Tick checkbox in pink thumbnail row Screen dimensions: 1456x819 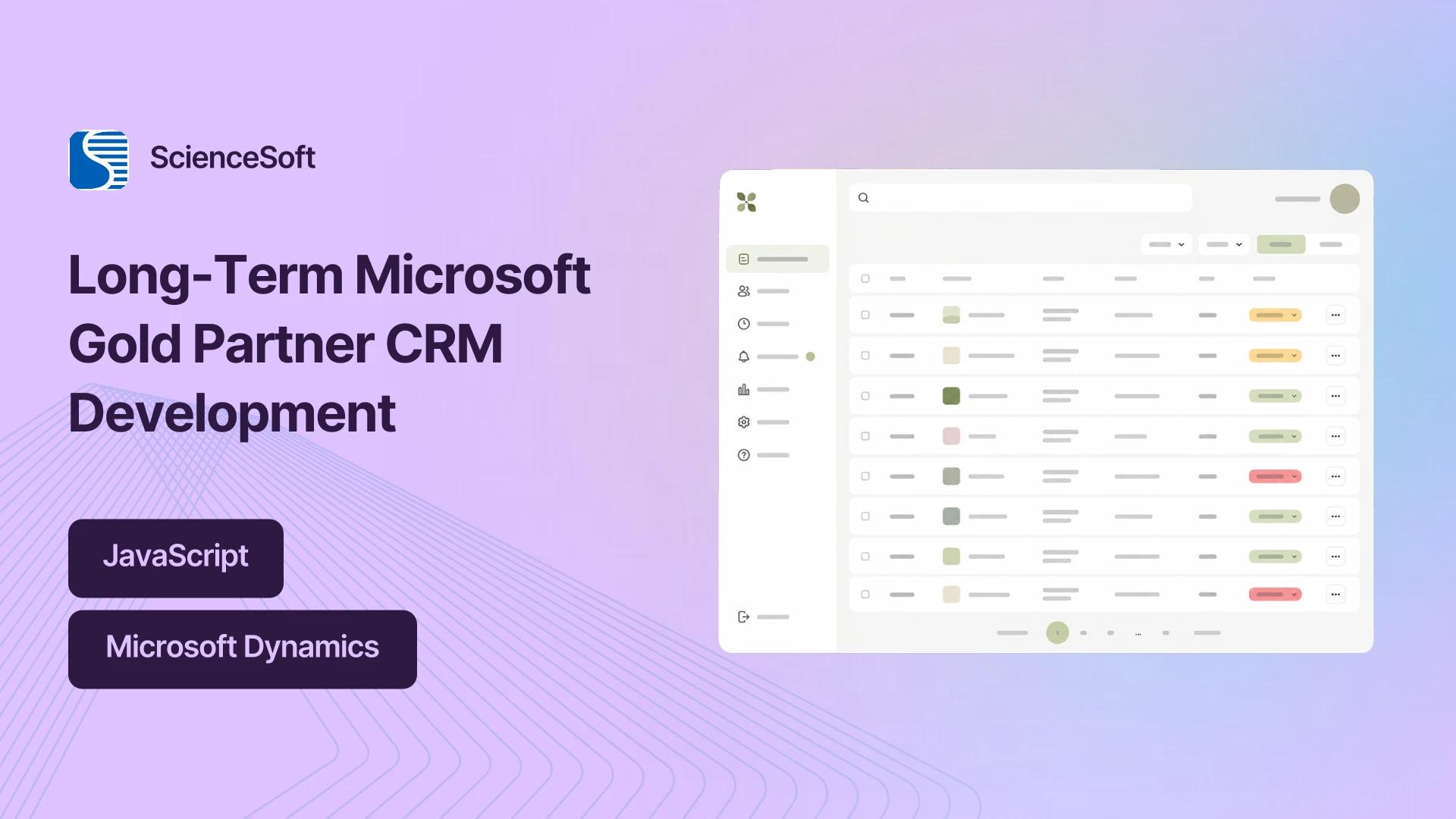865,436
